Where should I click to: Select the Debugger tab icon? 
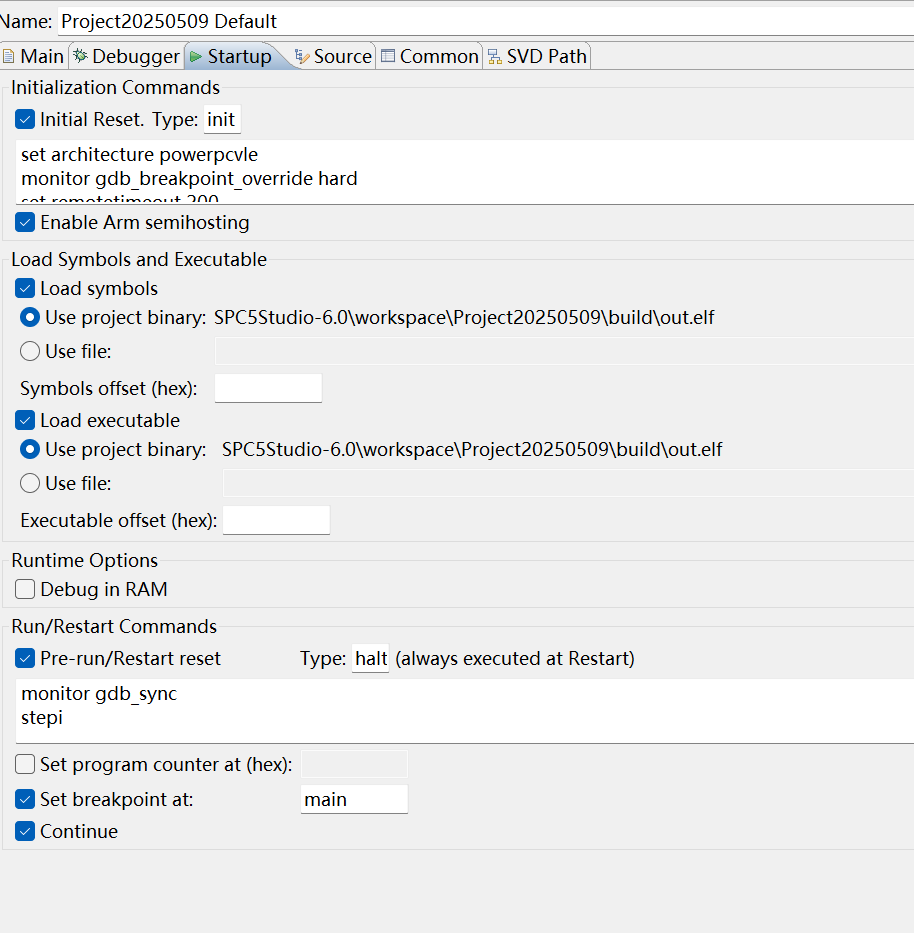(79, 56)
